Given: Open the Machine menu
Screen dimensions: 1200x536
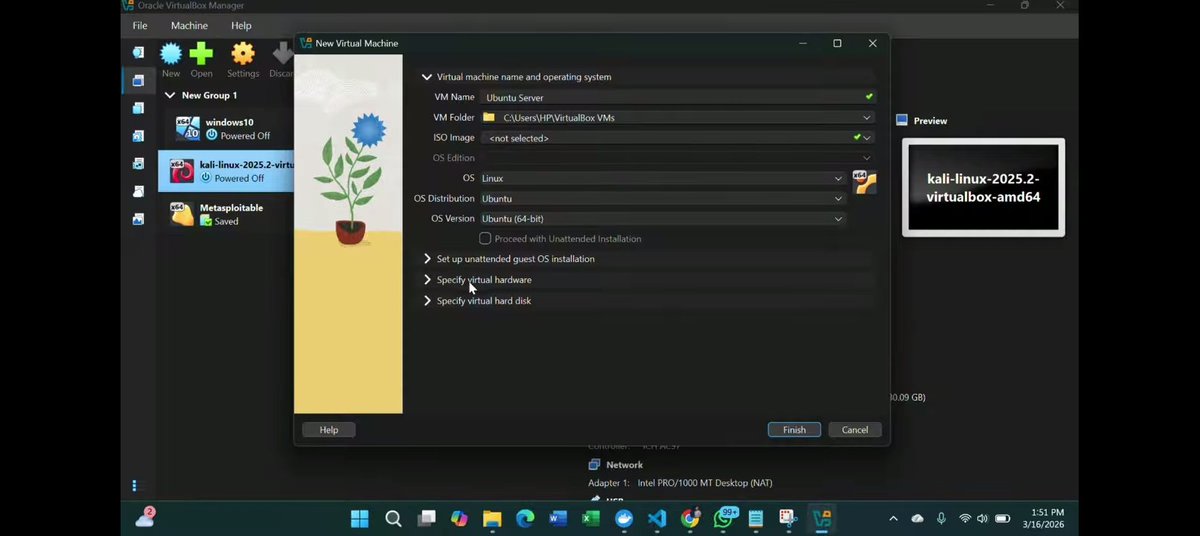Looking at the screenshot, I should (190, 25).
